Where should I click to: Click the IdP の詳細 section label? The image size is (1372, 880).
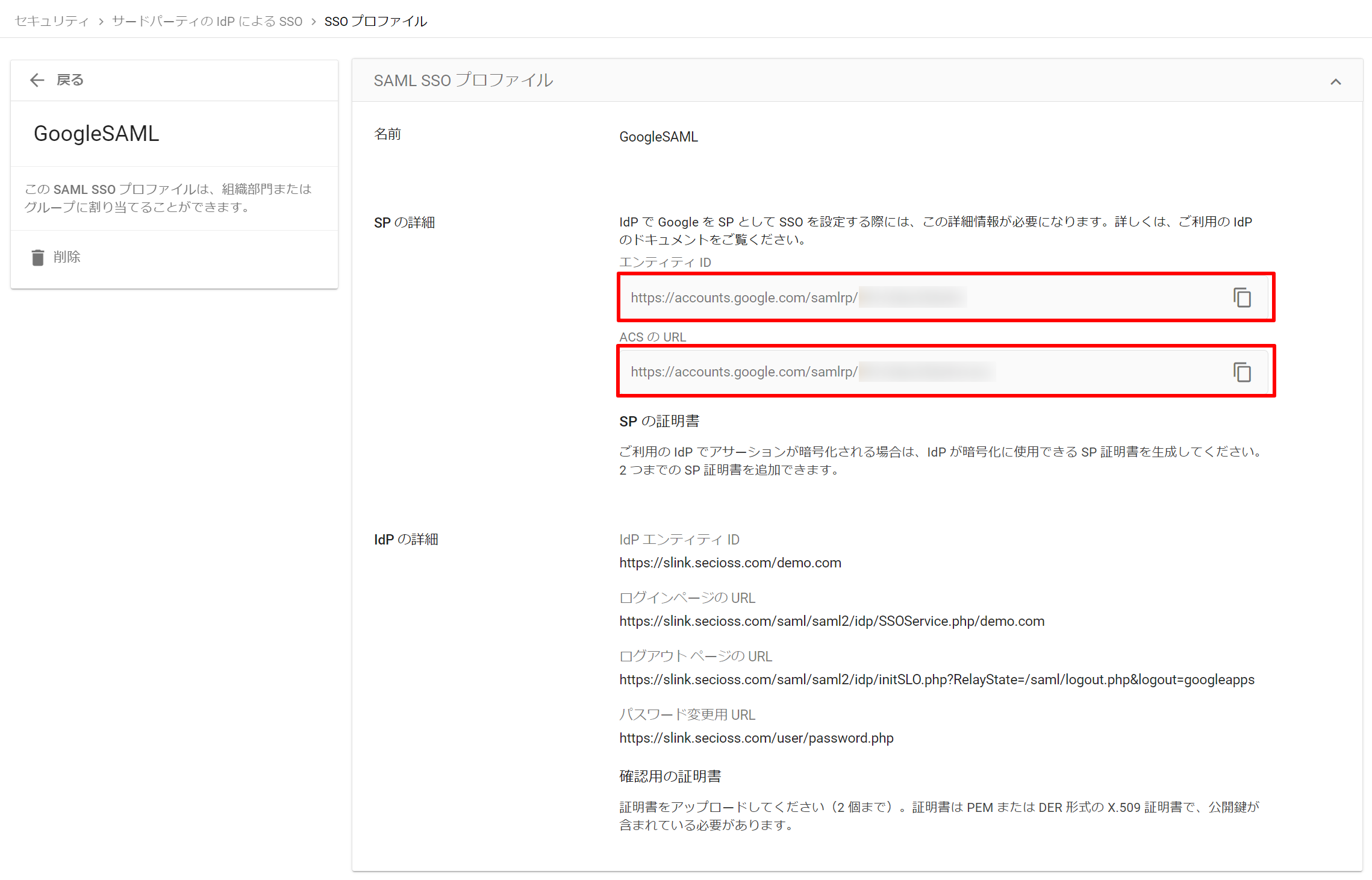407,539
